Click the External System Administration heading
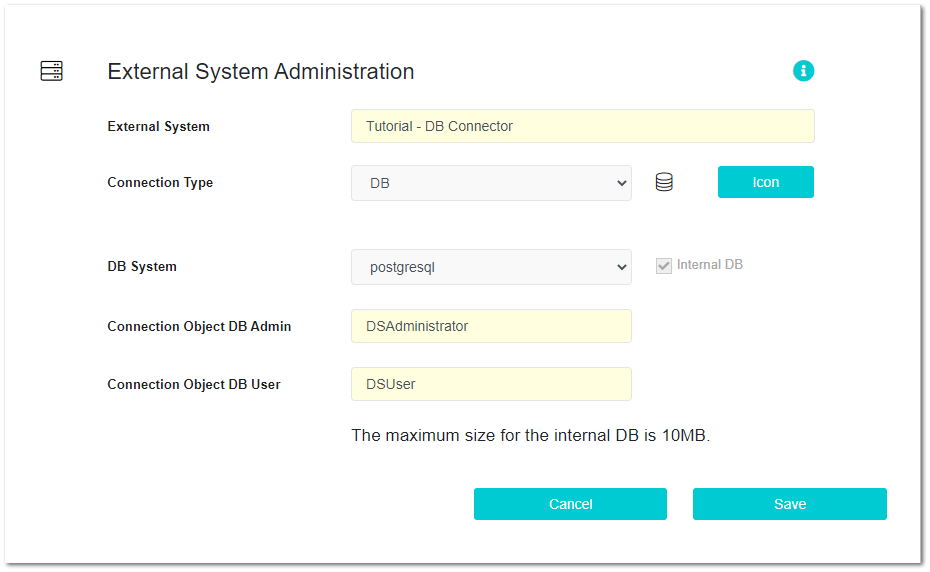Viewport: 930px width, 572px height. (260, 72)
